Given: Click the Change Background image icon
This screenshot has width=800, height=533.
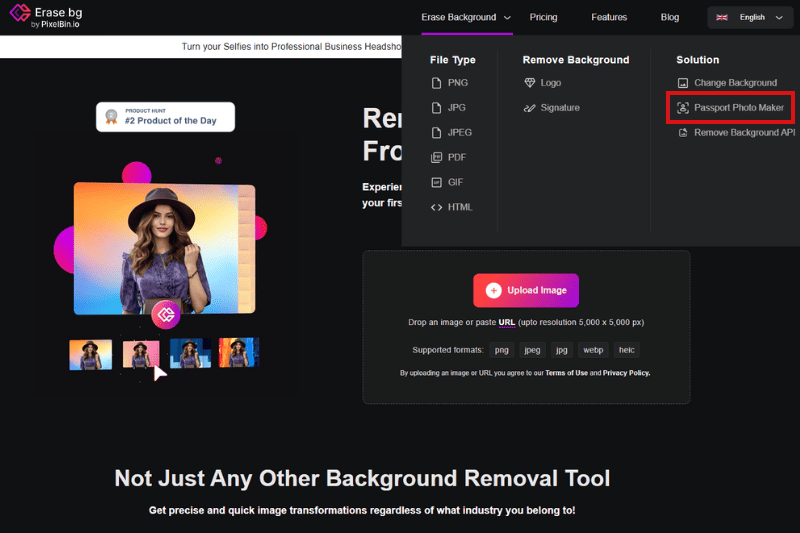Looking at the screenshot, I should coord(683,83).
